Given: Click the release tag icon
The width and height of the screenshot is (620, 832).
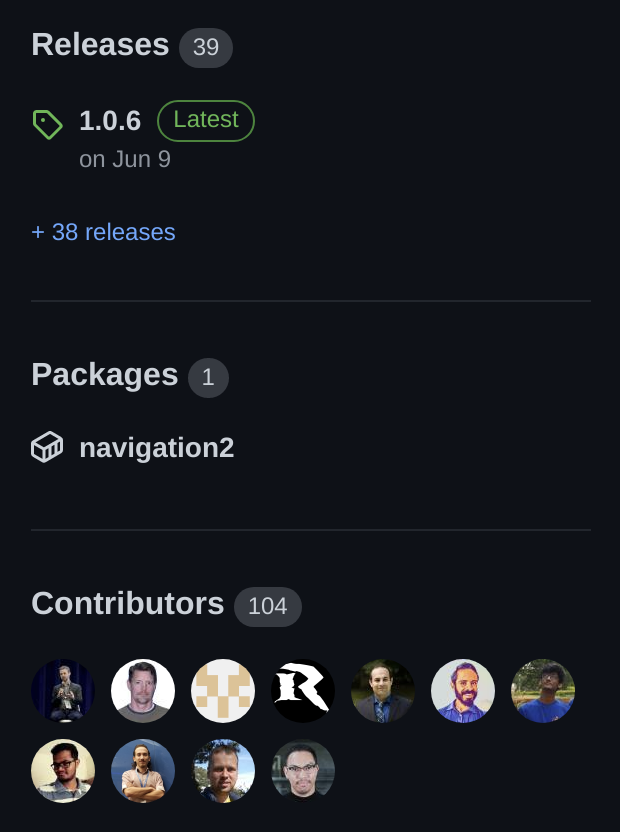Looking at the screenshot, I should tap(47, 124).
